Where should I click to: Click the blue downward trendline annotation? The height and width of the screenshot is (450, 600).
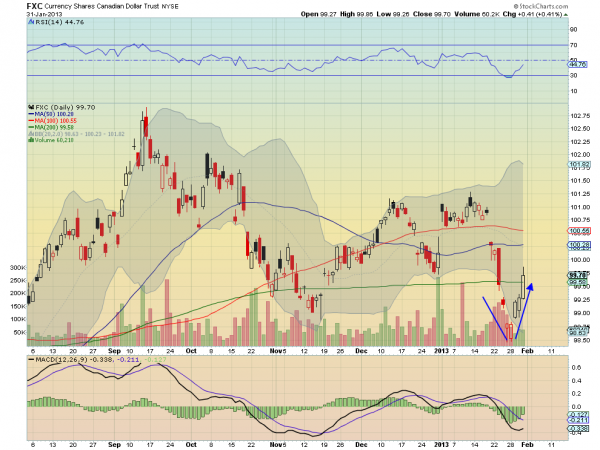pos(495,318)
